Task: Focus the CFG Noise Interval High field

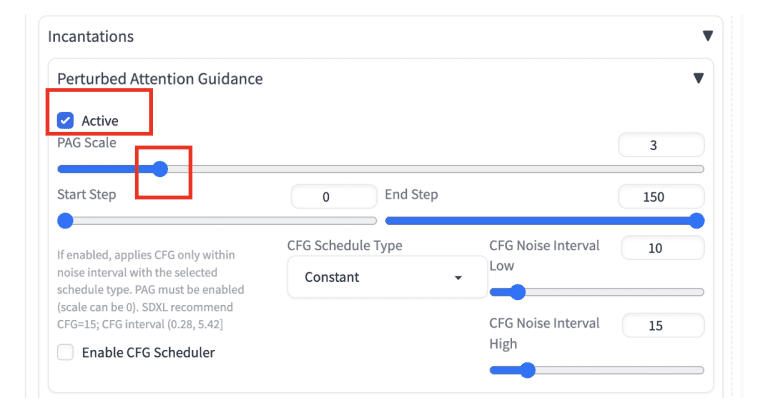Action: click(x=663, y=325)
